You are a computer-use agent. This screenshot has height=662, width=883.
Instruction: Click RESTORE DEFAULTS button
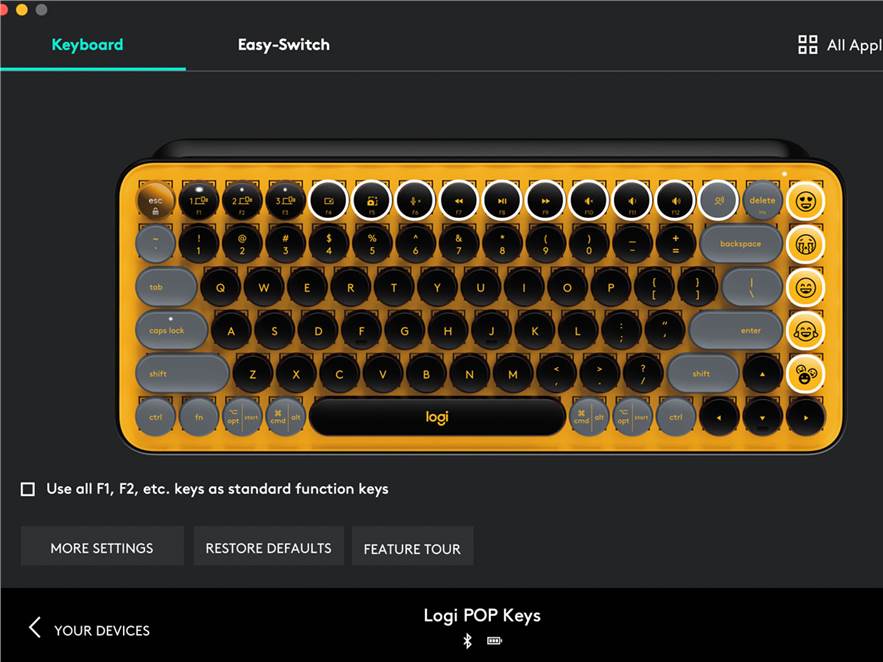pos(269,547)
